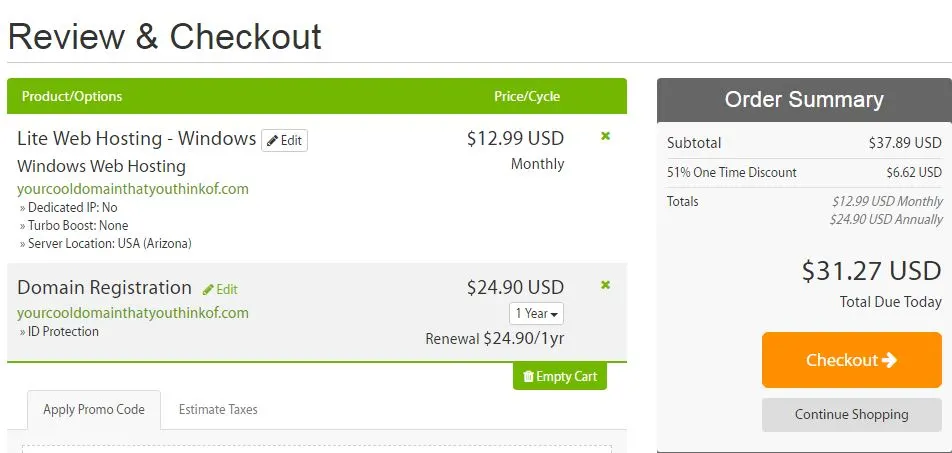This screenshot has width=952, height=453.
Task: Open hosting domain link yourcooldomainthatyouthinkof.com
Action: click(x=133, y=189)
